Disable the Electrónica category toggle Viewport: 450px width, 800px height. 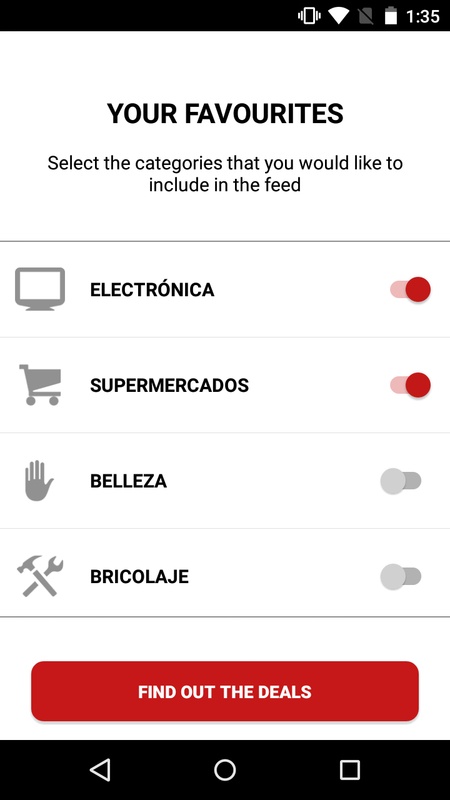click(x=410, y=289)
